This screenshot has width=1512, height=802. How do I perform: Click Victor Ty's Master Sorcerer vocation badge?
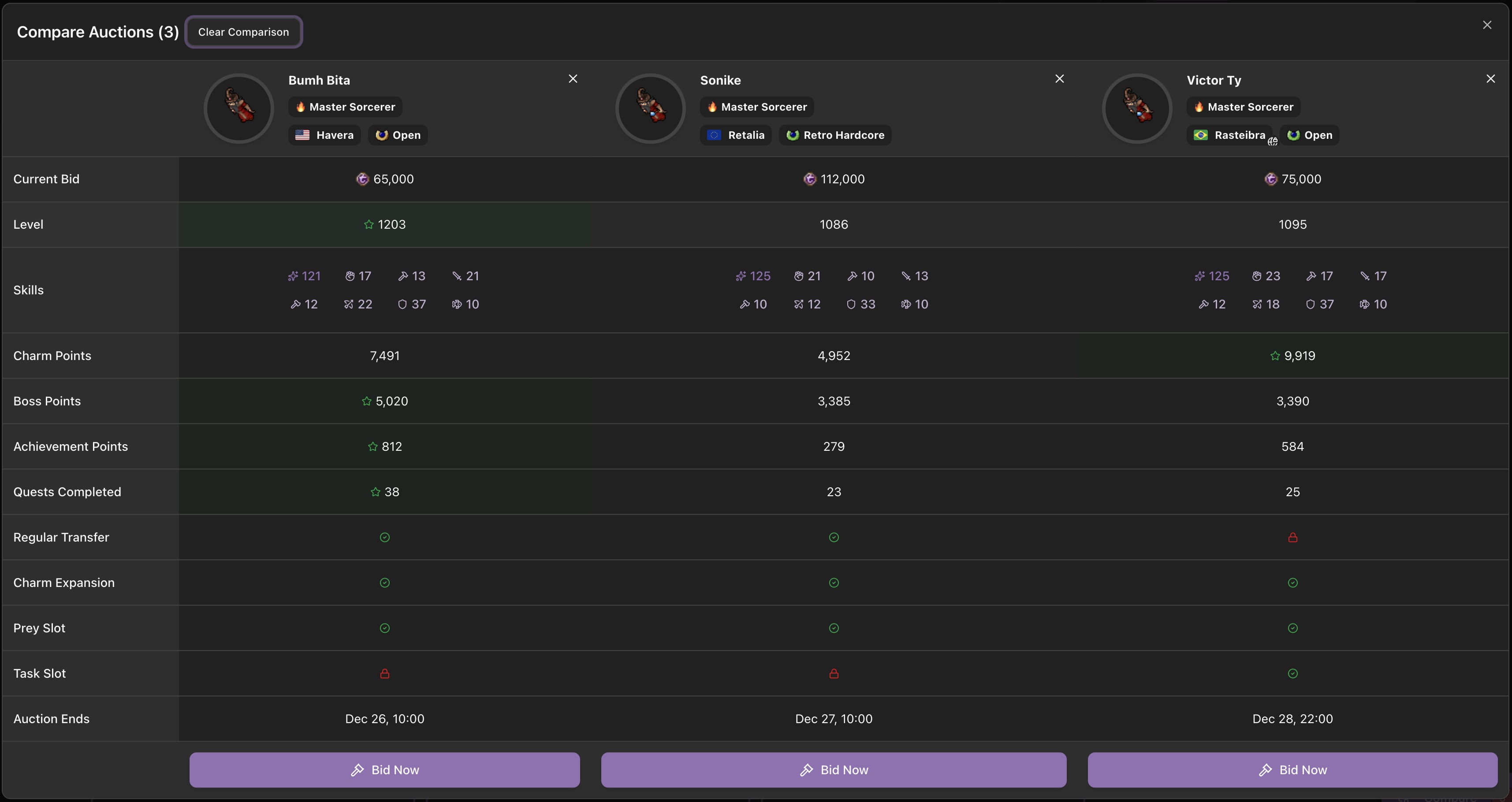[1243, 107]
